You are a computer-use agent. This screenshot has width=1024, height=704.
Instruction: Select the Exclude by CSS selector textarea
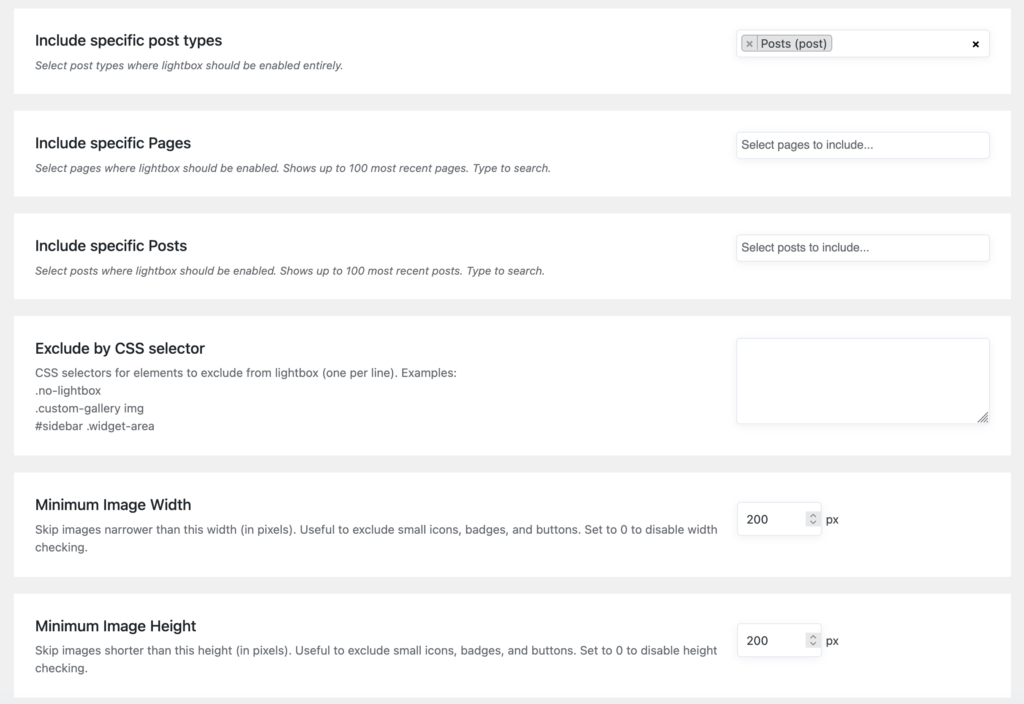tap(862, 380)
